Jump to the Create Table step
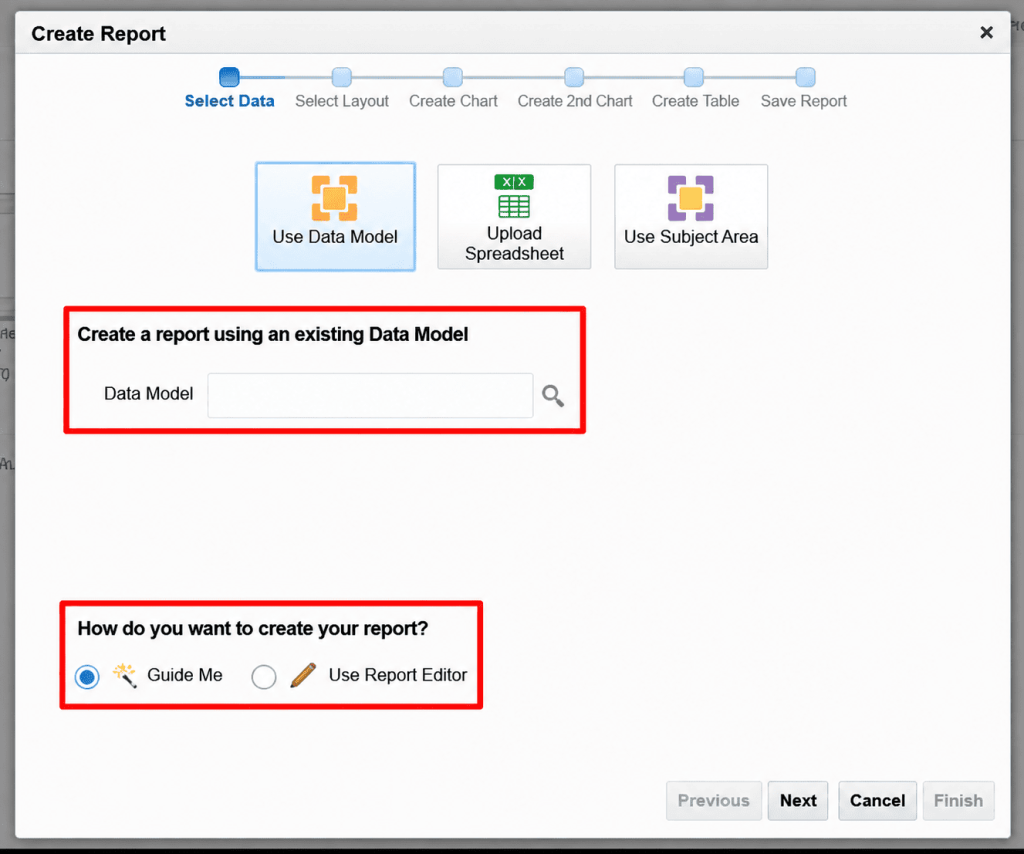The height and width of the screenshot is (854, 1024). pyautogui.click(x=696, y=101)
